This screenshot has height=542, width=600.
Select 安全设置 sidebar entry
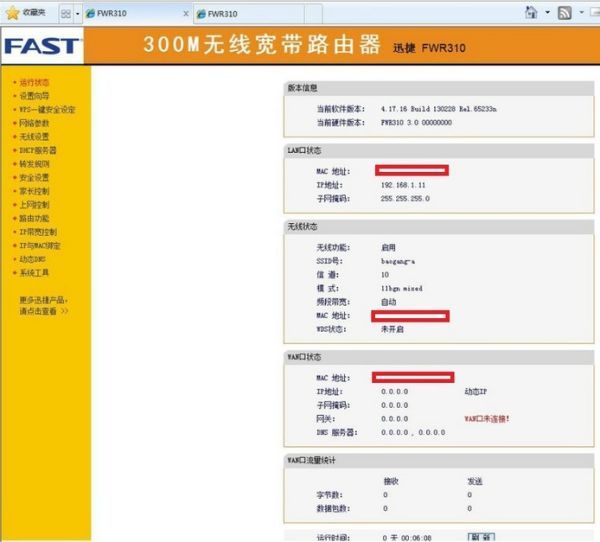pyautogui.click(x=34, y=178)
